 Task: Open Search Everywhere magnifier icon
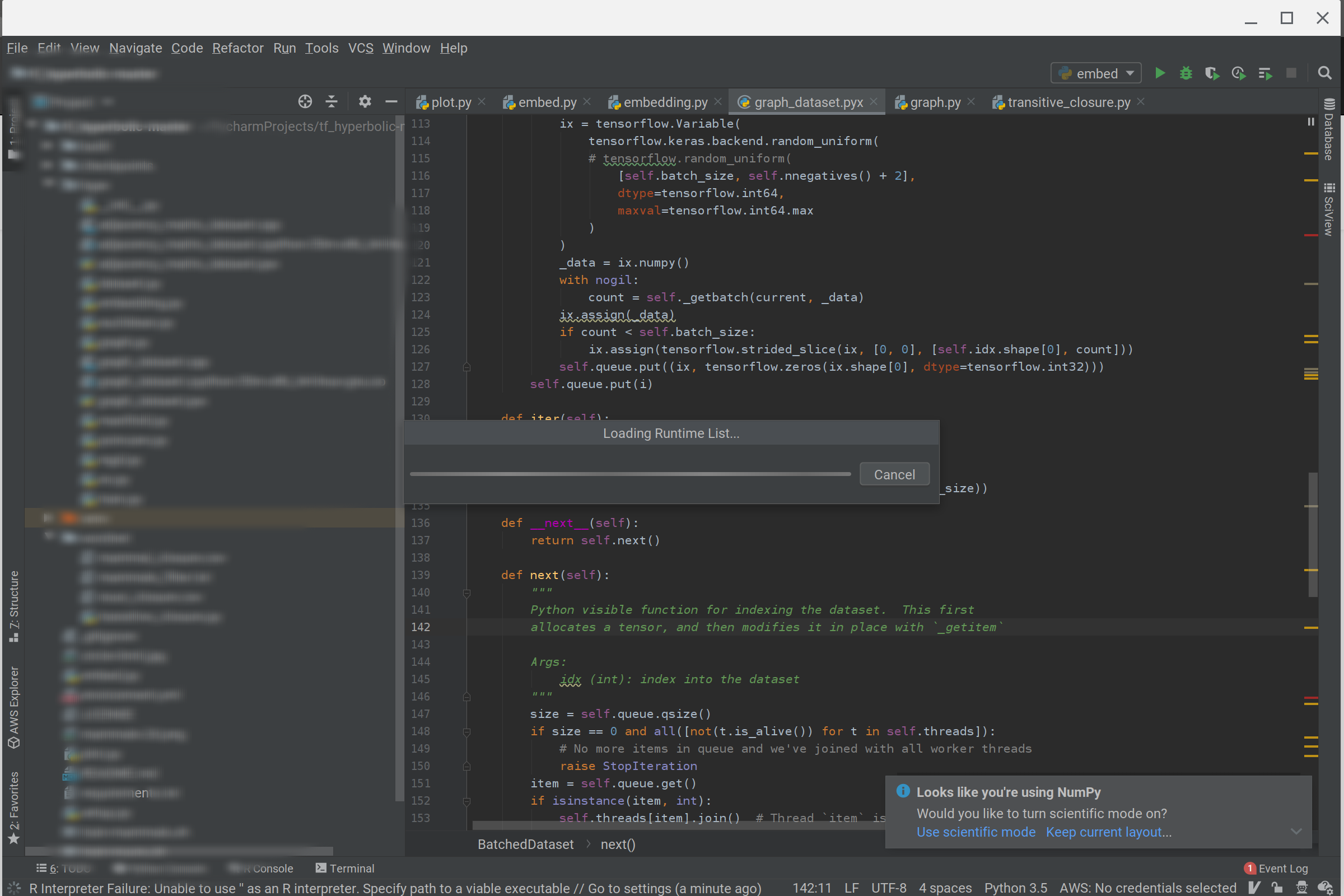(x=1324, y=73)
